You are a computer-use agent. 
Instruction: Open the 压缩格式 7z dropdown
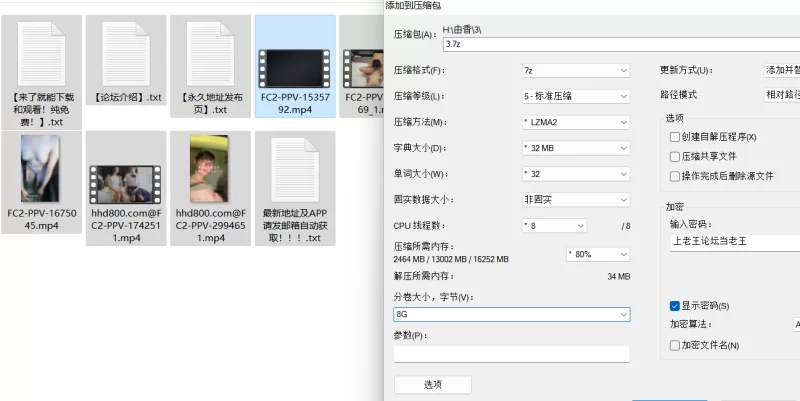574,71
